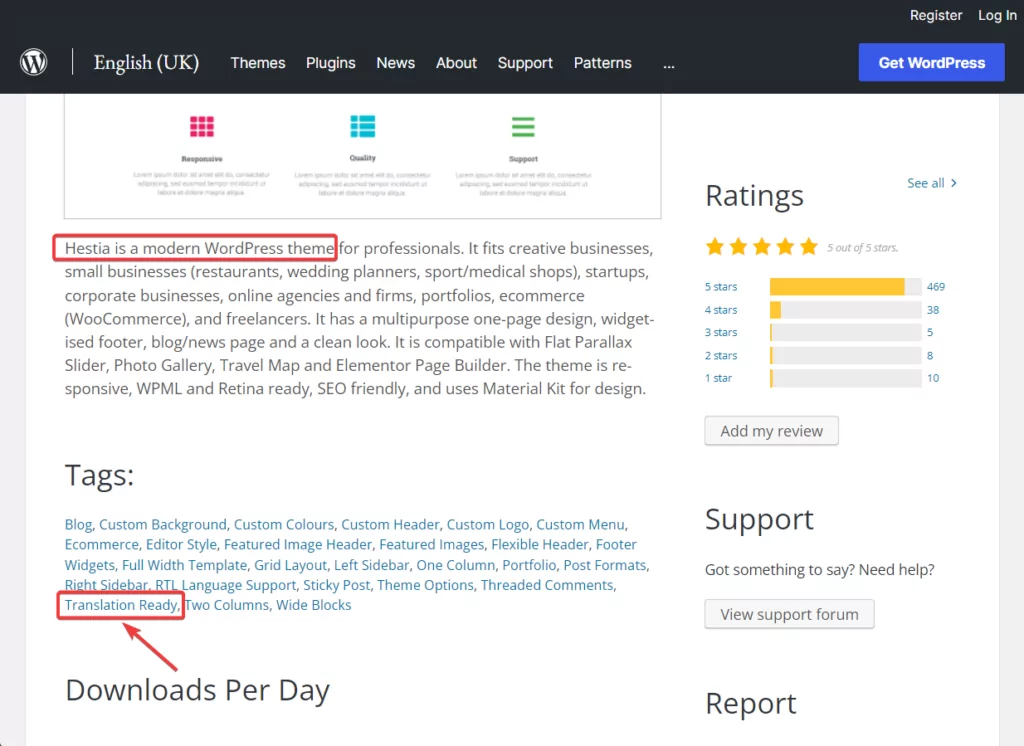The image size is (1024, 746).
Task: Open the Custom Logo tag
Action: coord(488,525)
